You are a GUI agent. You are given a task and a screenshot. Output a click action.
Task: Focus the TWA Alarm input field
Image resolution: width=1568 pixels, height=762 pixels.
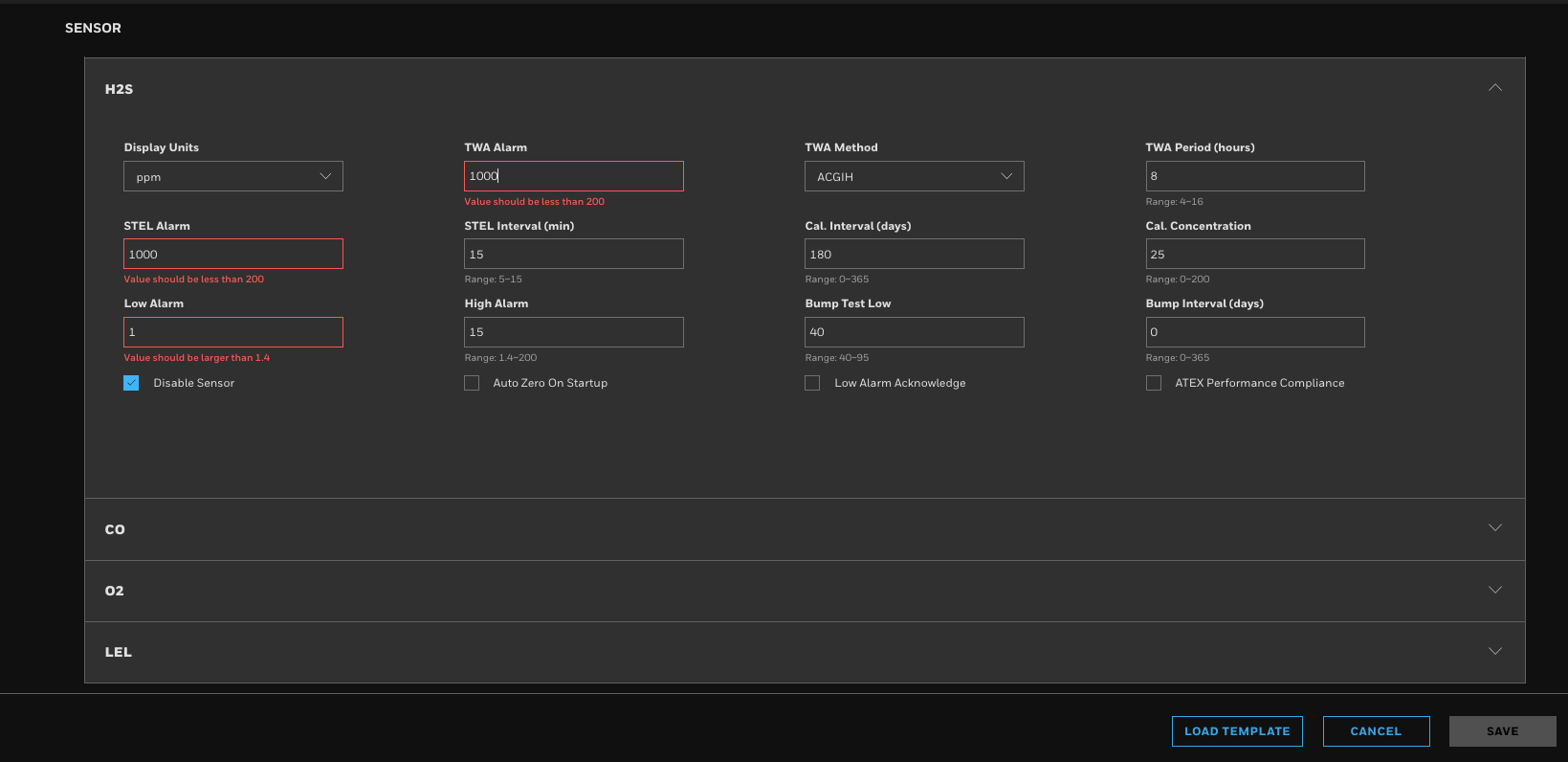573,176
